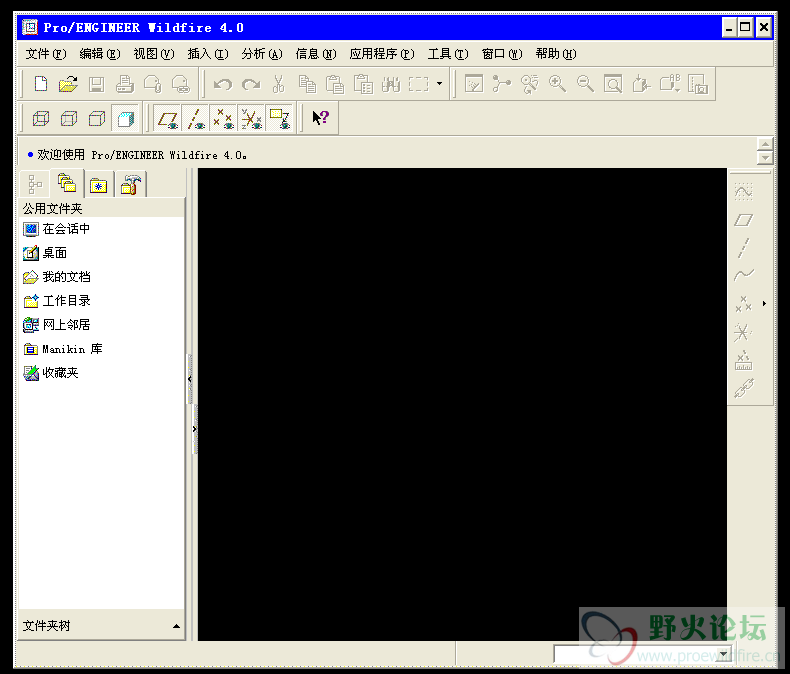Image resolution: width=790 pixels, height=674 pixels.
Task: Click the Redo arrow icon
Action: tap(251, 84)
